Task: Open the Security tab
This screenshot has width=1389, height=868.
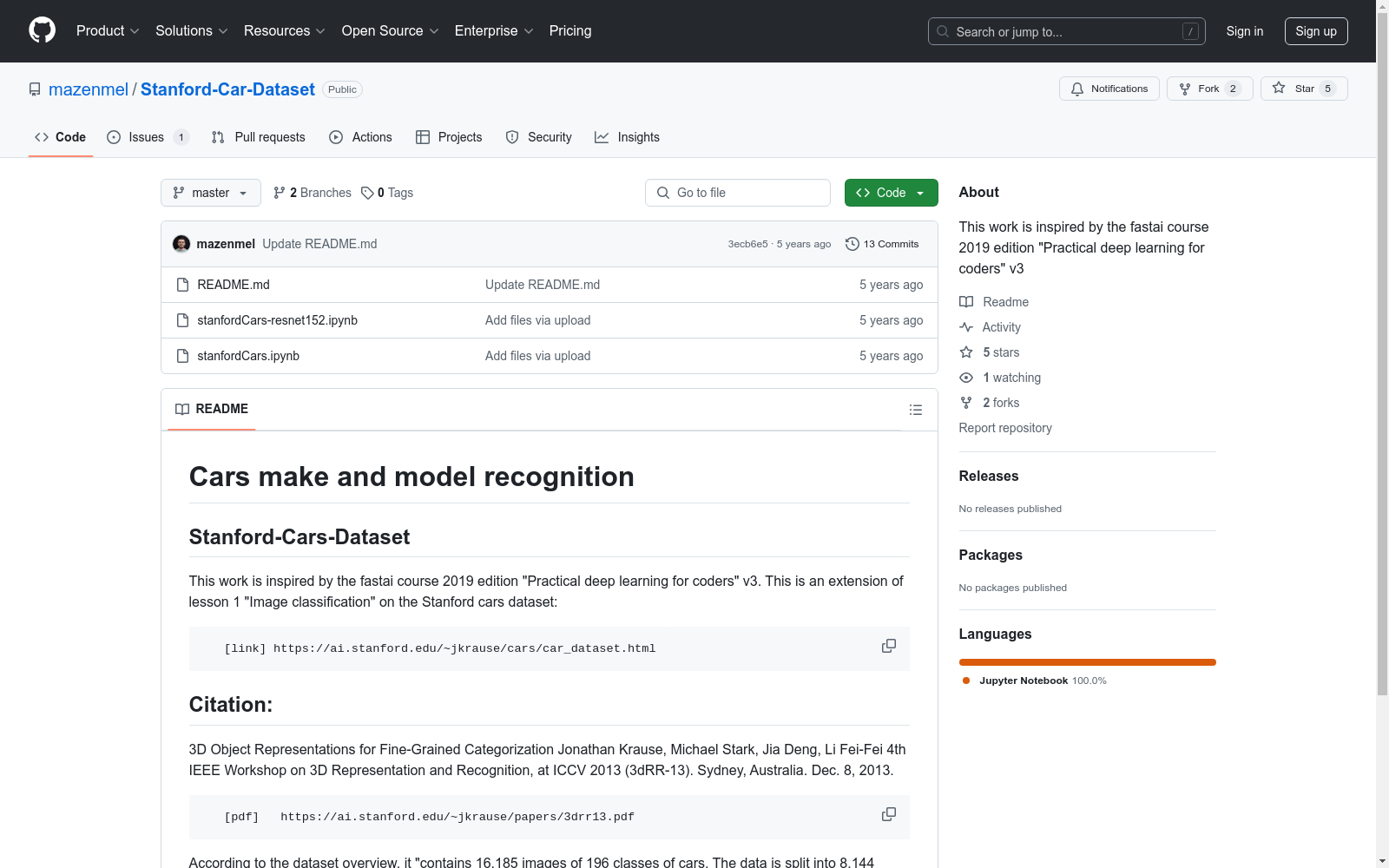Action: pyautogui.click(x=539, y=137)
